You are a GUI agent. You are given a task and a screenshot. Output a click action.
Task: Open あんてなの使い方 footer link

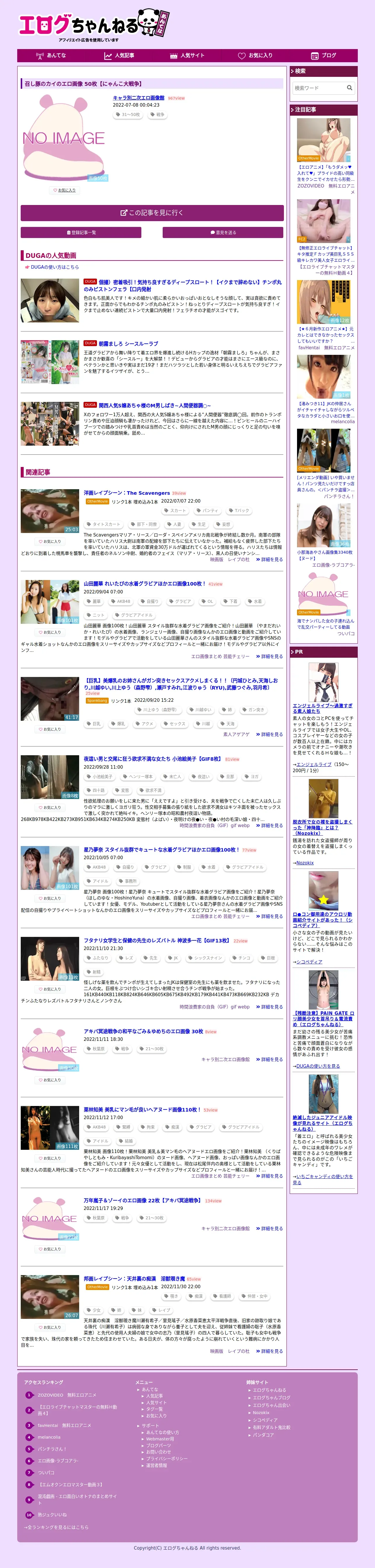pos(163,1432)
